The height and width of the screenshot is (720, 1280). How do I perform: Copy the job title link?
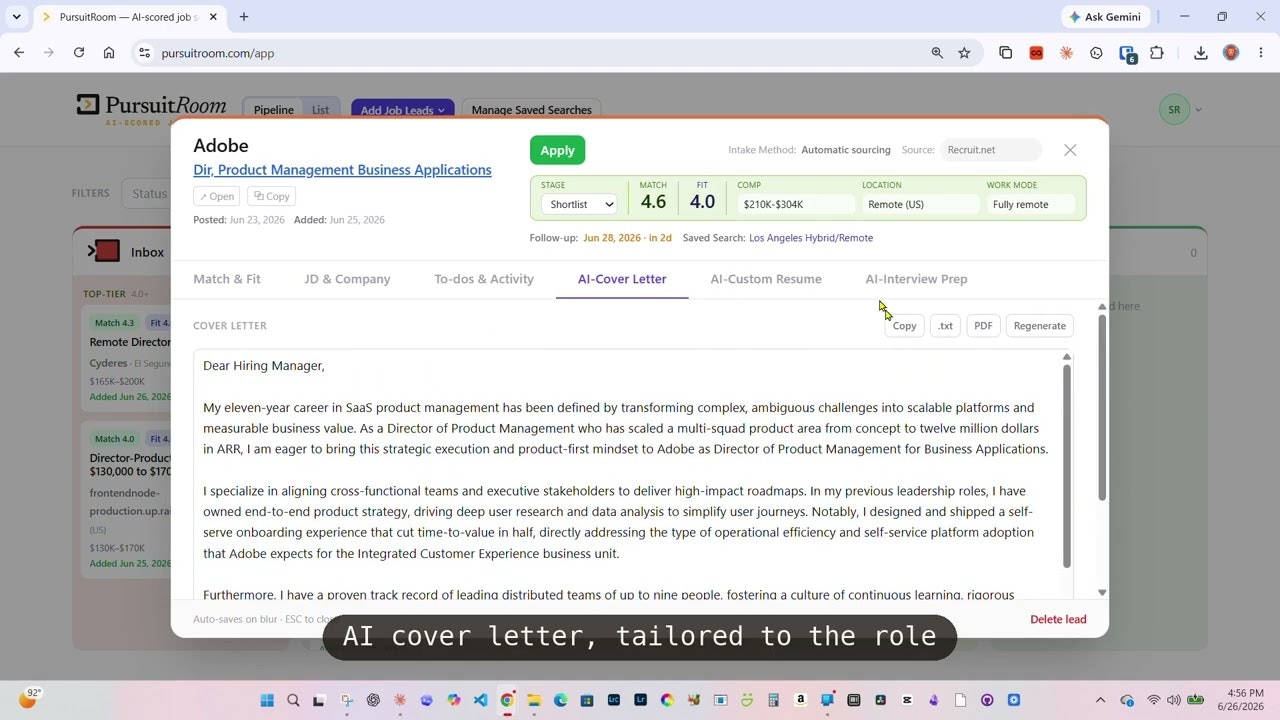[272, 196]
